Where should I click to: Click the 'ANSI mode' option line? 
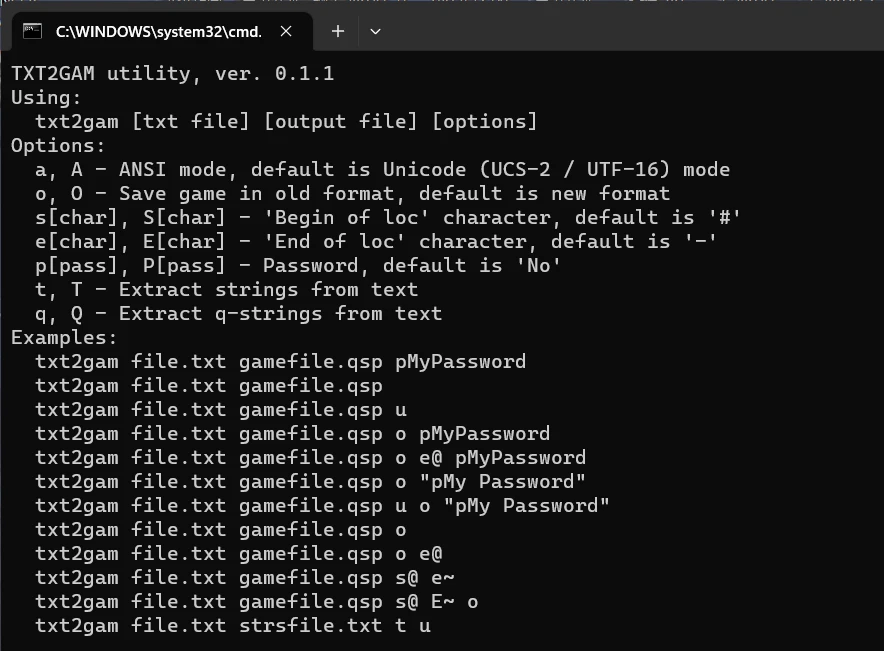click(x=382, y=170)
